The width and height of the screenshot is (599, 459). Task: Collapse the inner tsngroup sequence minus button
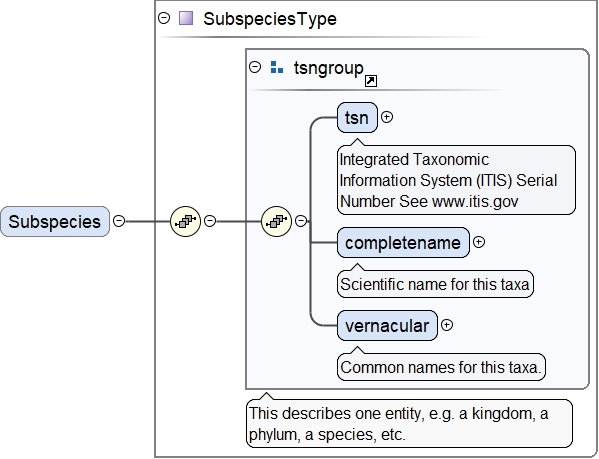pos(301,221)
